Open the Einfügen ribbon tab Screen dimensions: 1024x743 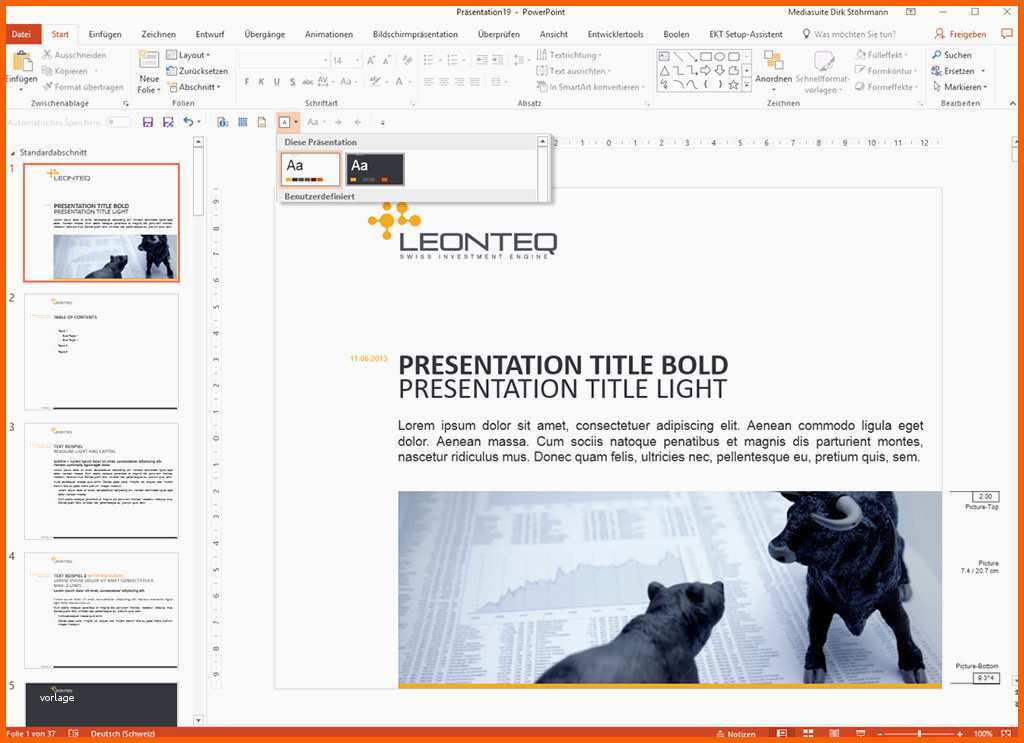[x=105, y=34]
